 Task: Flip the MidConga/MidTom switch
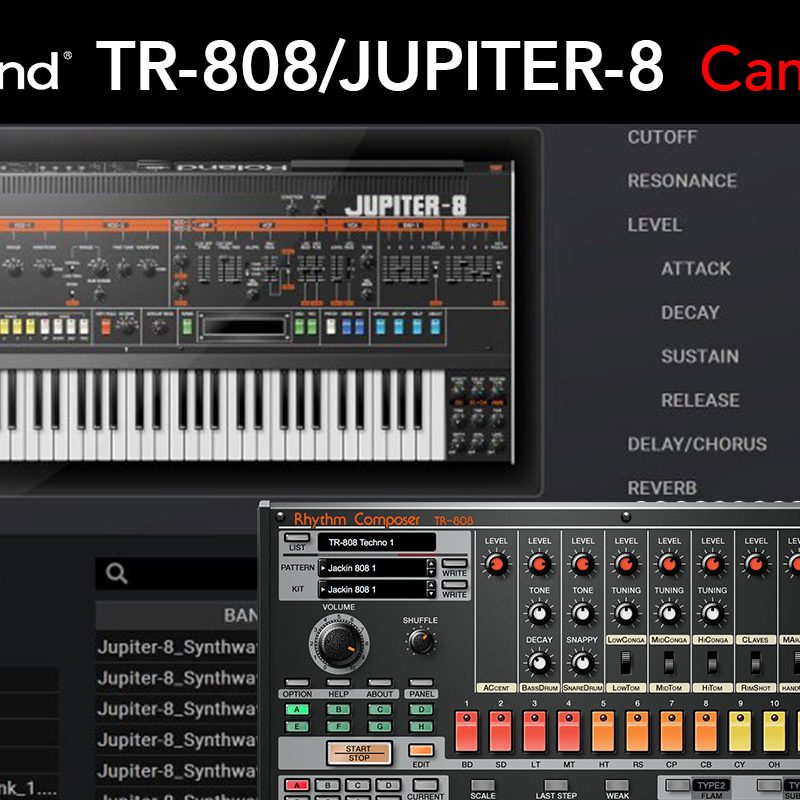click(x=669, y=663)
